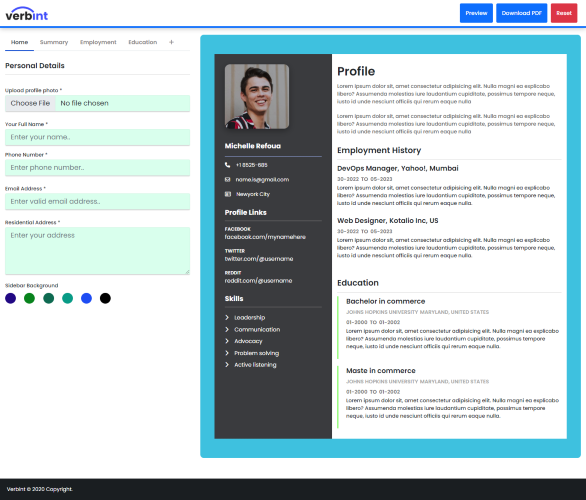
Task: Click the phone number +1 8525-685
Action: point(251,165)
